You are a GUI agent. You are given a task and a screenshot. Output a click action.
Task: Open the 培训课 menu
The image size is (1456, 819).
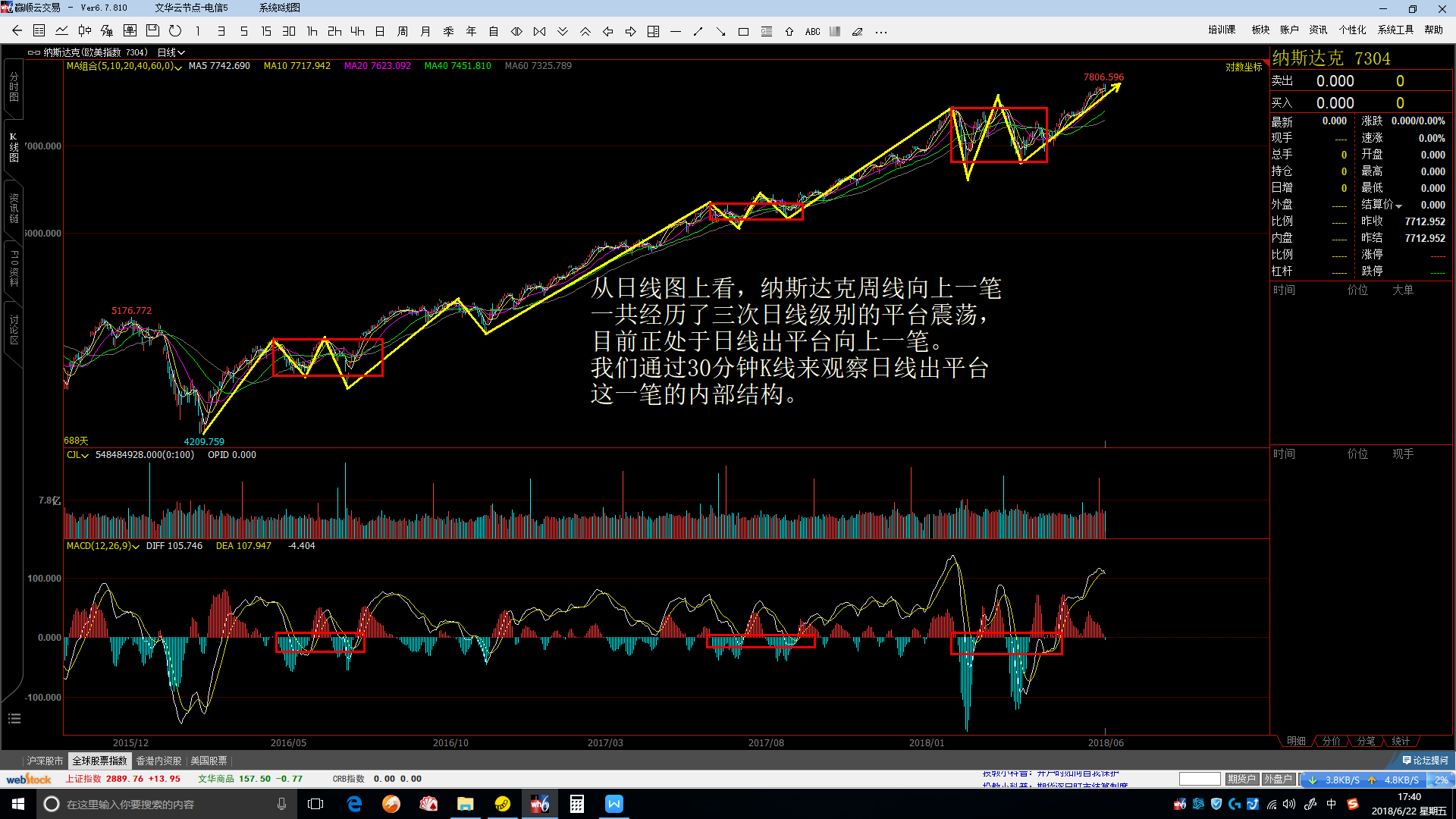[x=1222, y=30]
